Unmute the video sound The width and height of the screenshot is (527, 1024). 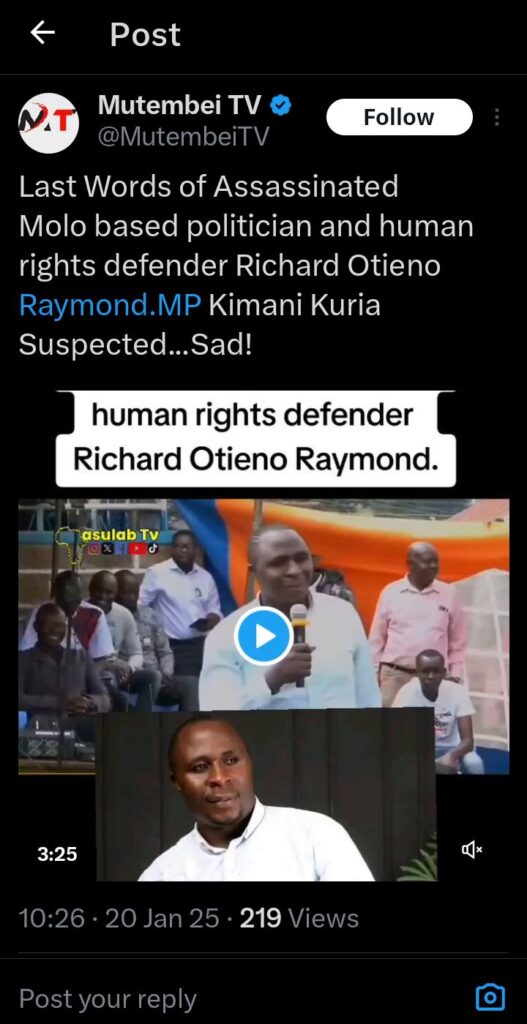[x=471, y=849]
